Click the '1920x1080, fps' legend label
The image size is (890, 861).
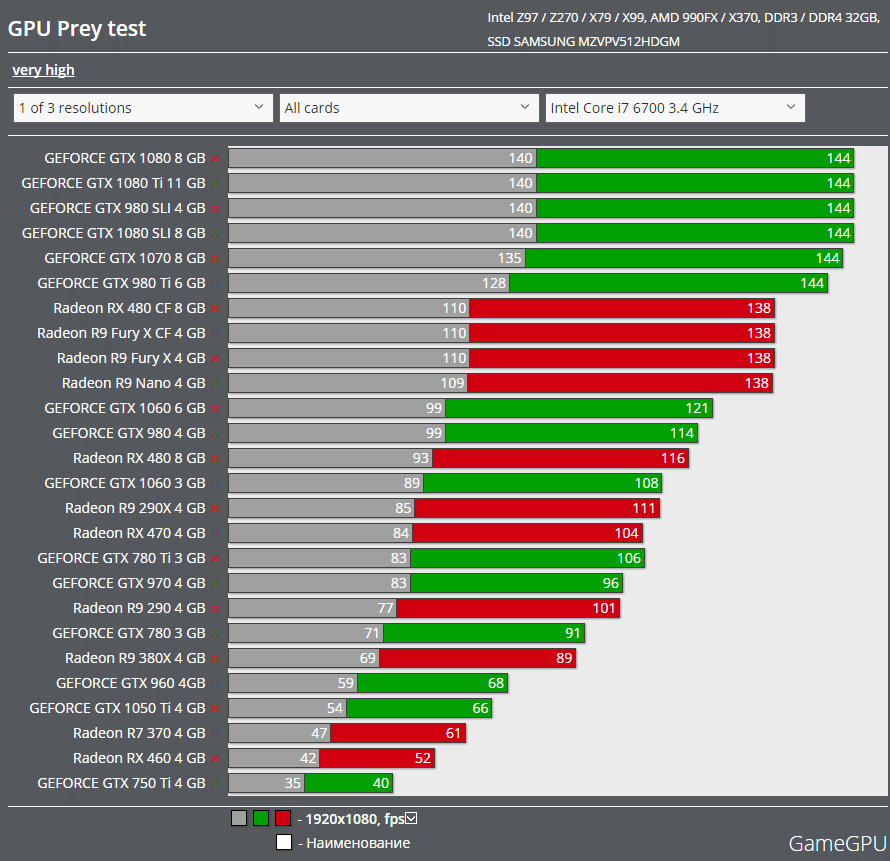coord(355,819)
